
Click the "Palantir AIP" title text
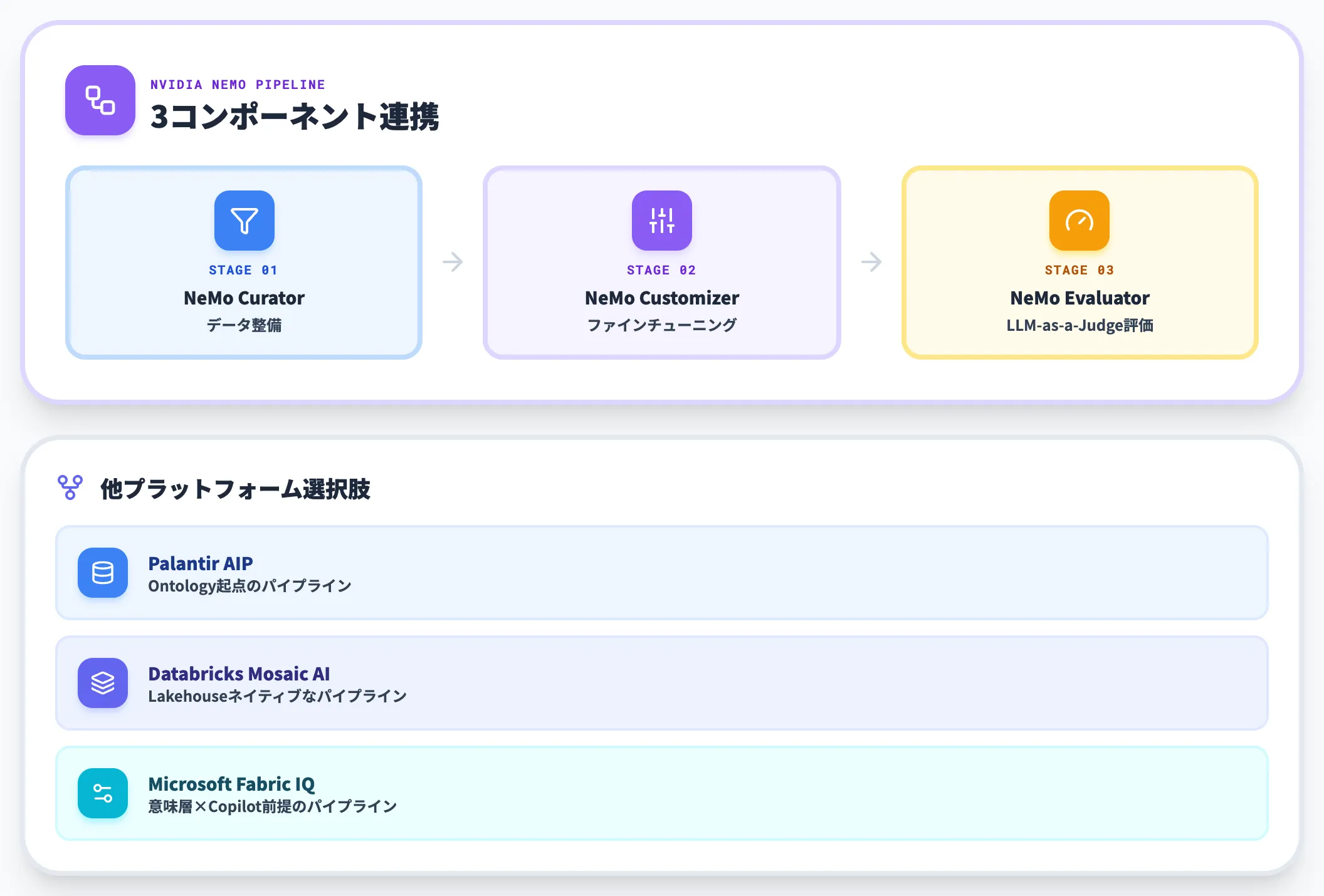pyautogui.click(x=201, y=563)
